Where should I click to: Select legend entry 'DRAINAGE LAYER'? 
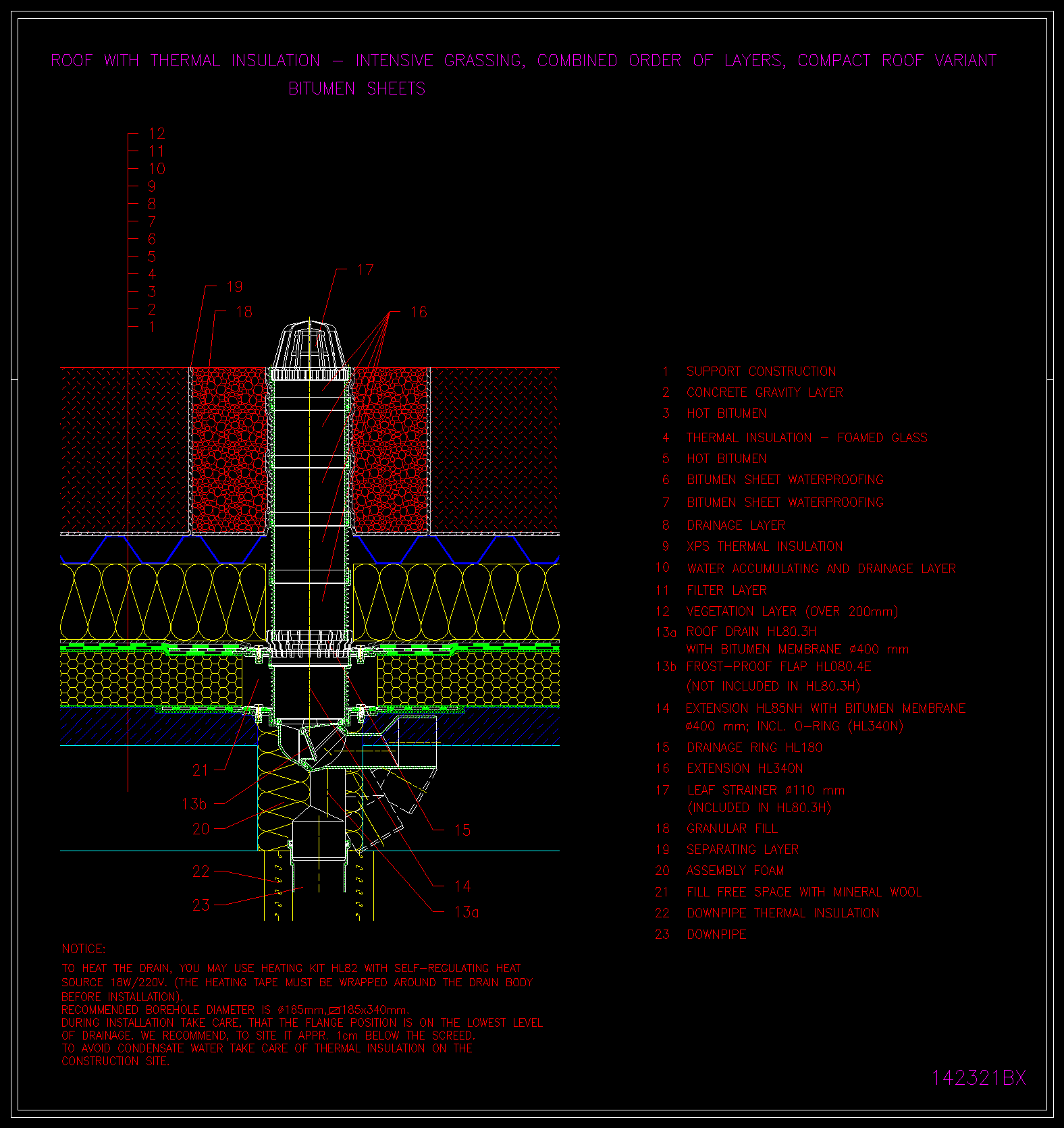click(736, 526)
